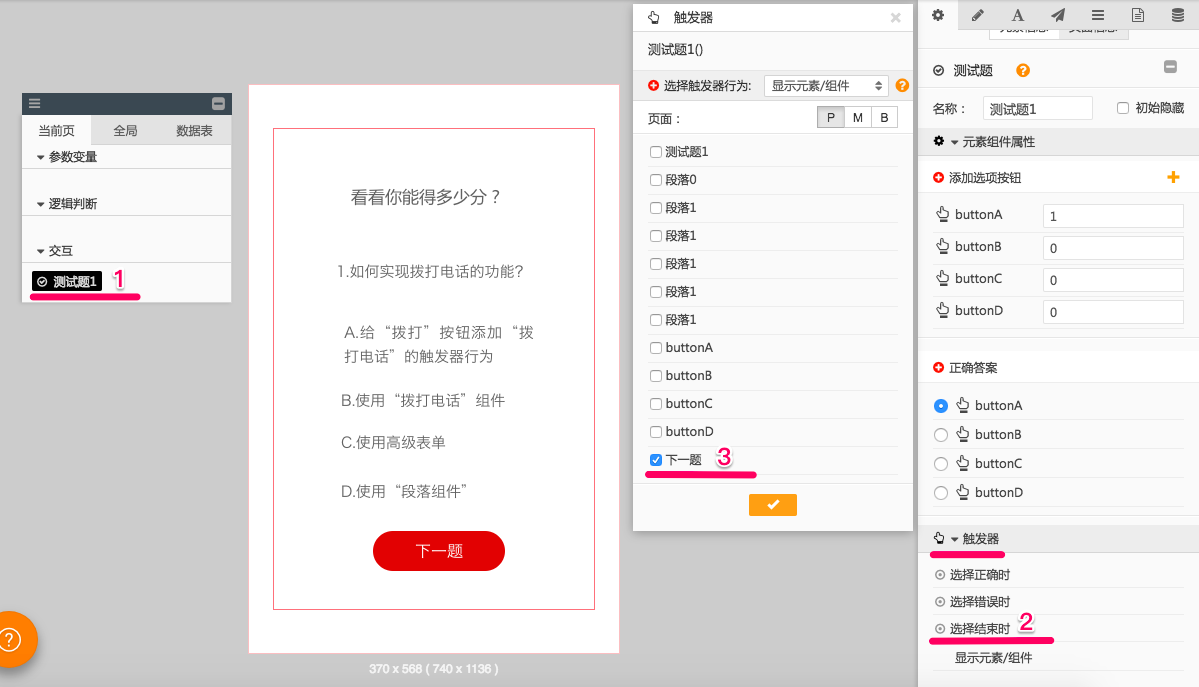Click the help icon beside trigger behavior dropdown
The width and height of the screenshot is (1199, 687).
click(x=902, y=86)
